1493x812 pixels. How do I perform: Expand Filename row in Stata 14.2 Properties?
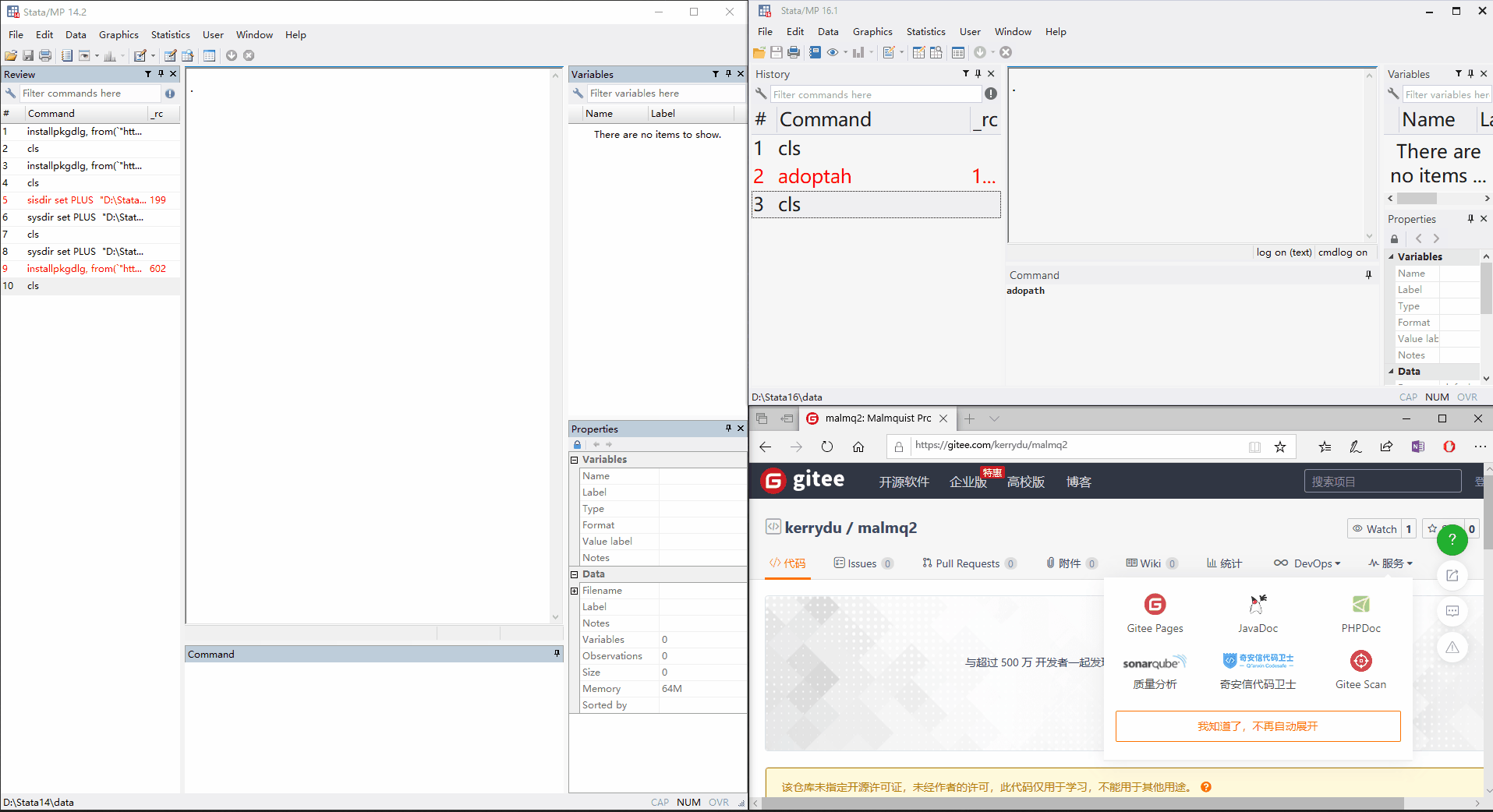pos(575,591)
